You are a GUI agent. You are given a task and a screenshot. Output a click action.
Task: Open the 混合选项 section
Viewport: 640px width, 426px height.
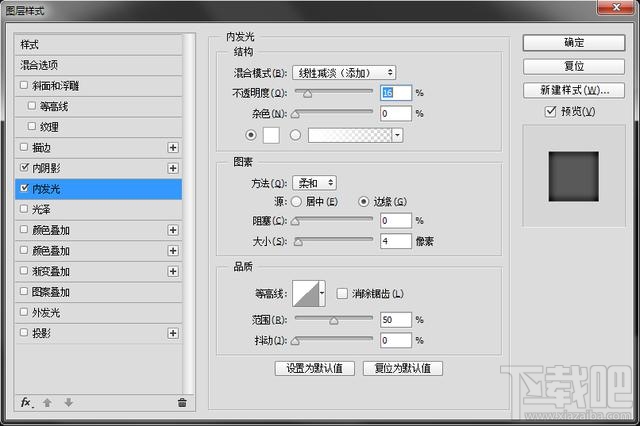[98, 65]
